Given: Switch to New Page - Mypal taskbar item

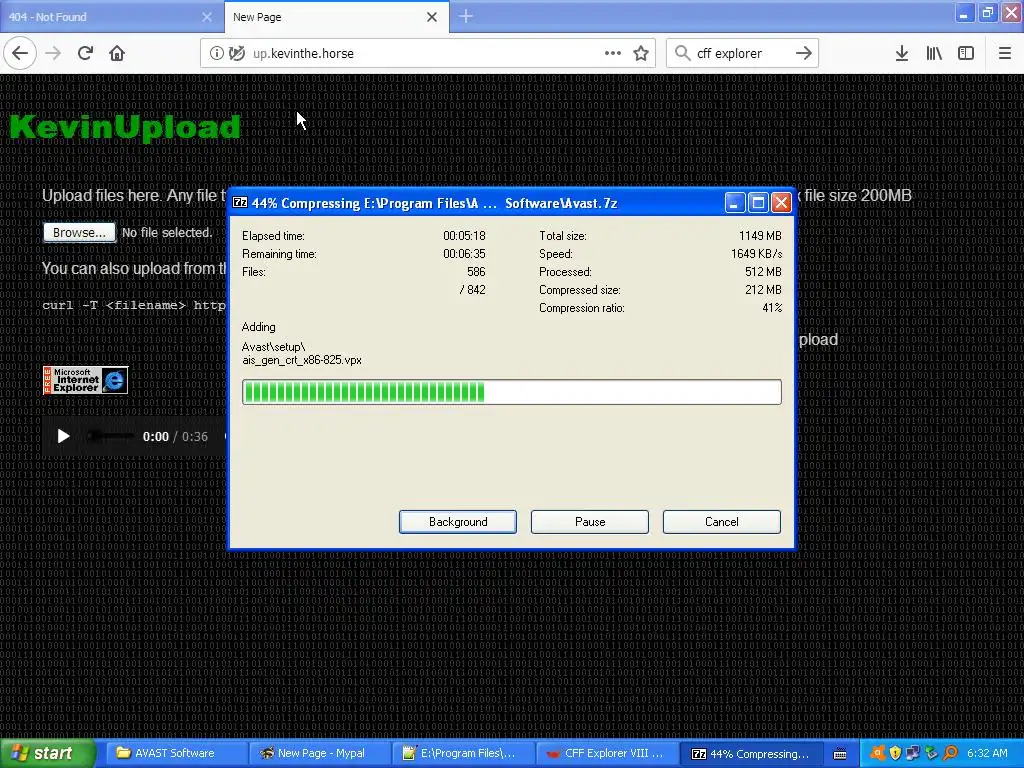Looking at the screenshot, I should [320, 753].
